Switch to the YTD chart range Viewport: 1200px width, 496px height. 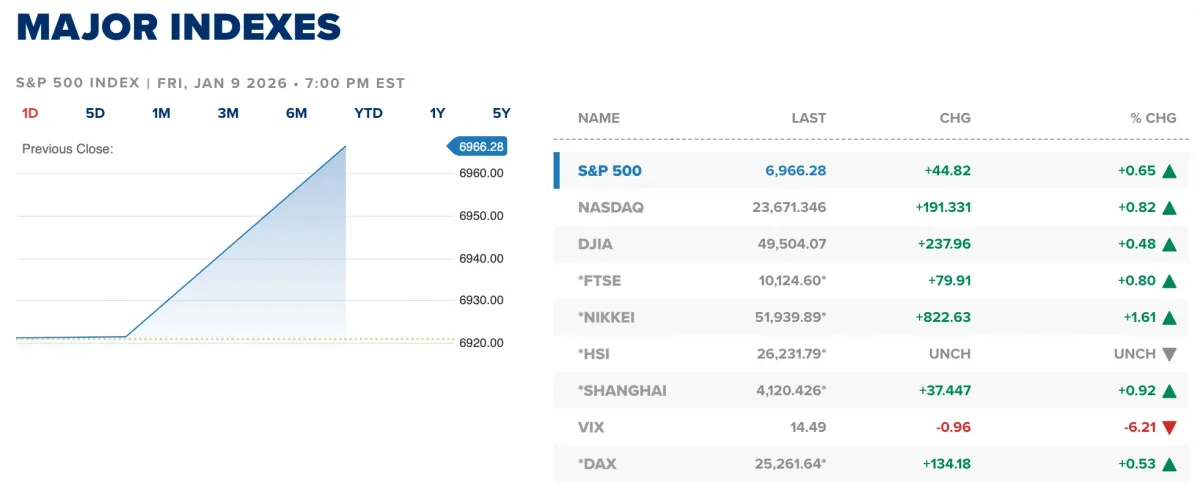click(368, 113)
